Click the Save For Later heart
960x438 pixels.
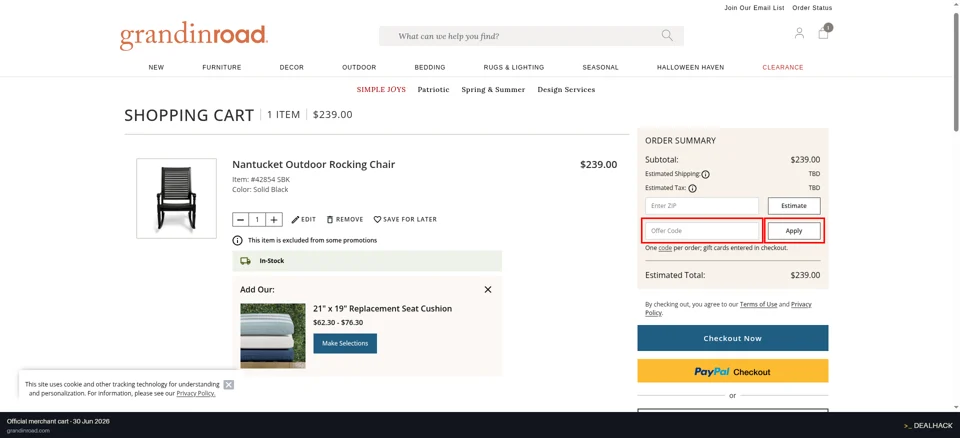(x=377, y=219)
